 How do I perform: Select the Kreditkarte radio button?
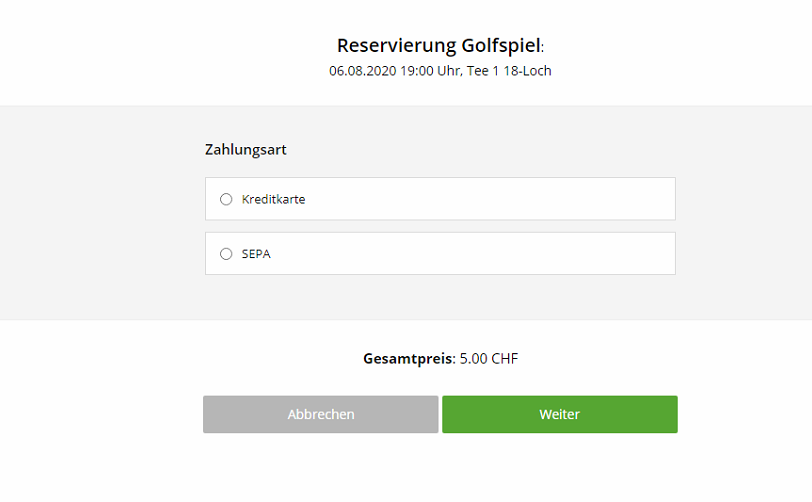coord(226,199)
